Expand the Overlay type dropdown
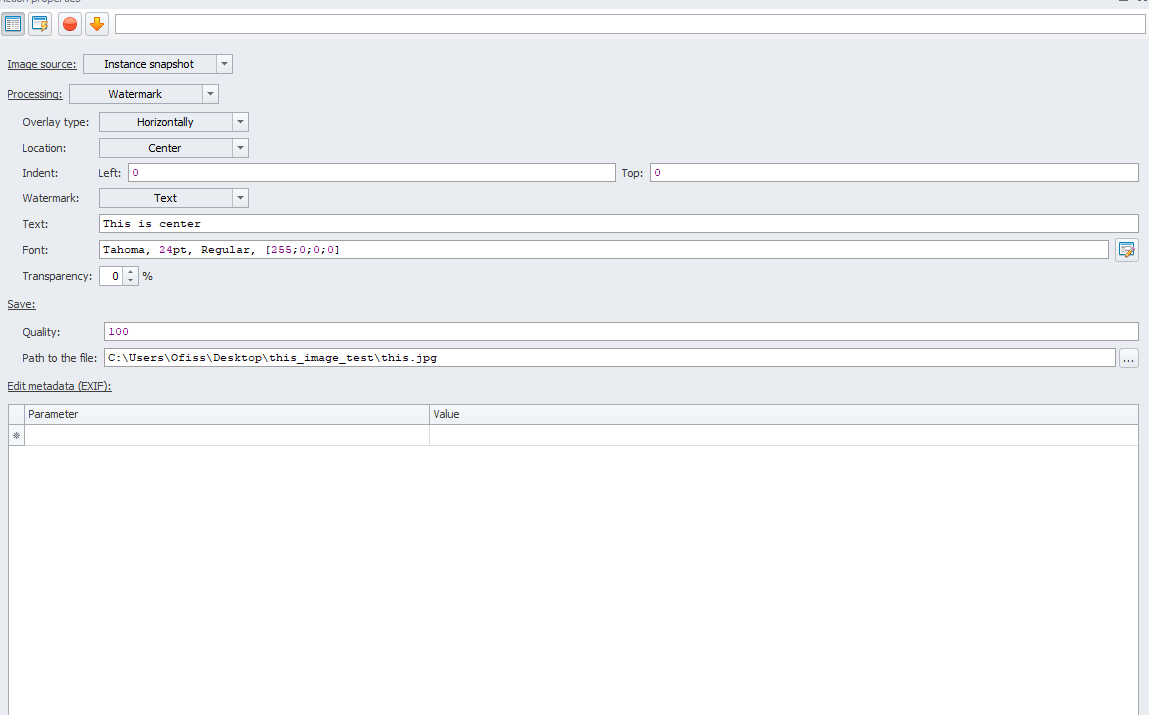 [240, 122]
